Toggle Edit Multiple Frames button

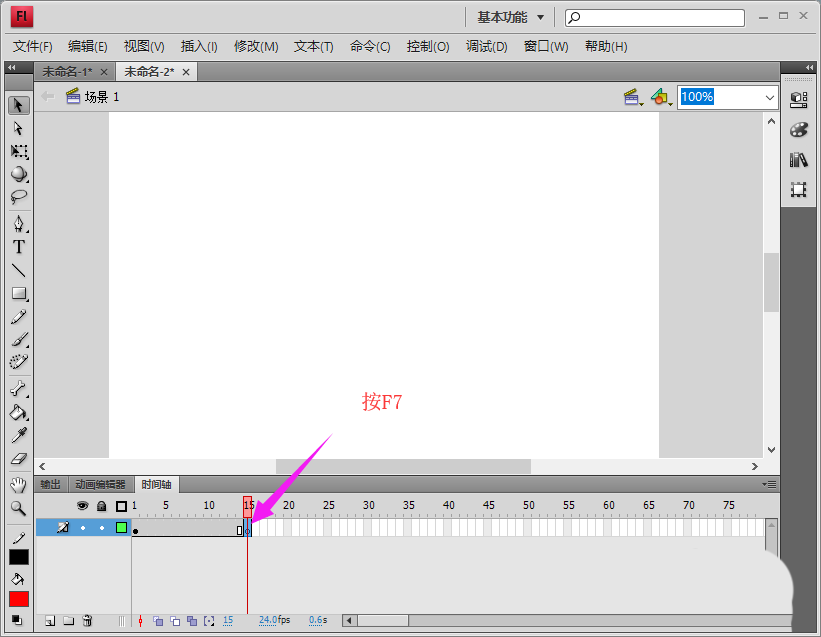pyautogui.click(x=192, y=621)
